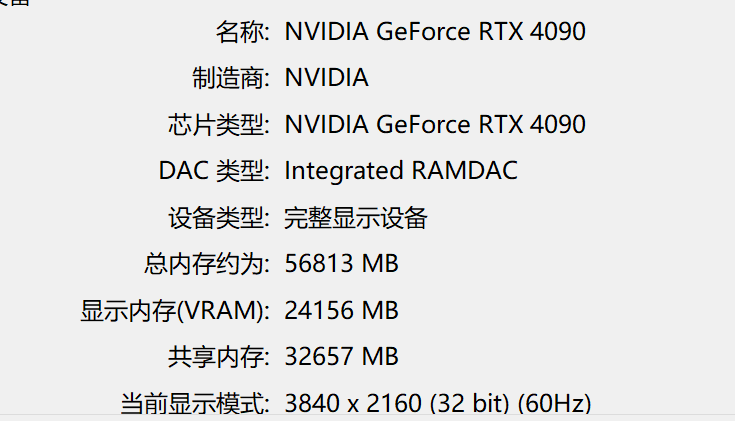735x421 pixels.
Task: Click the 总内存约为 label
Action: click(x=207, y=264)
